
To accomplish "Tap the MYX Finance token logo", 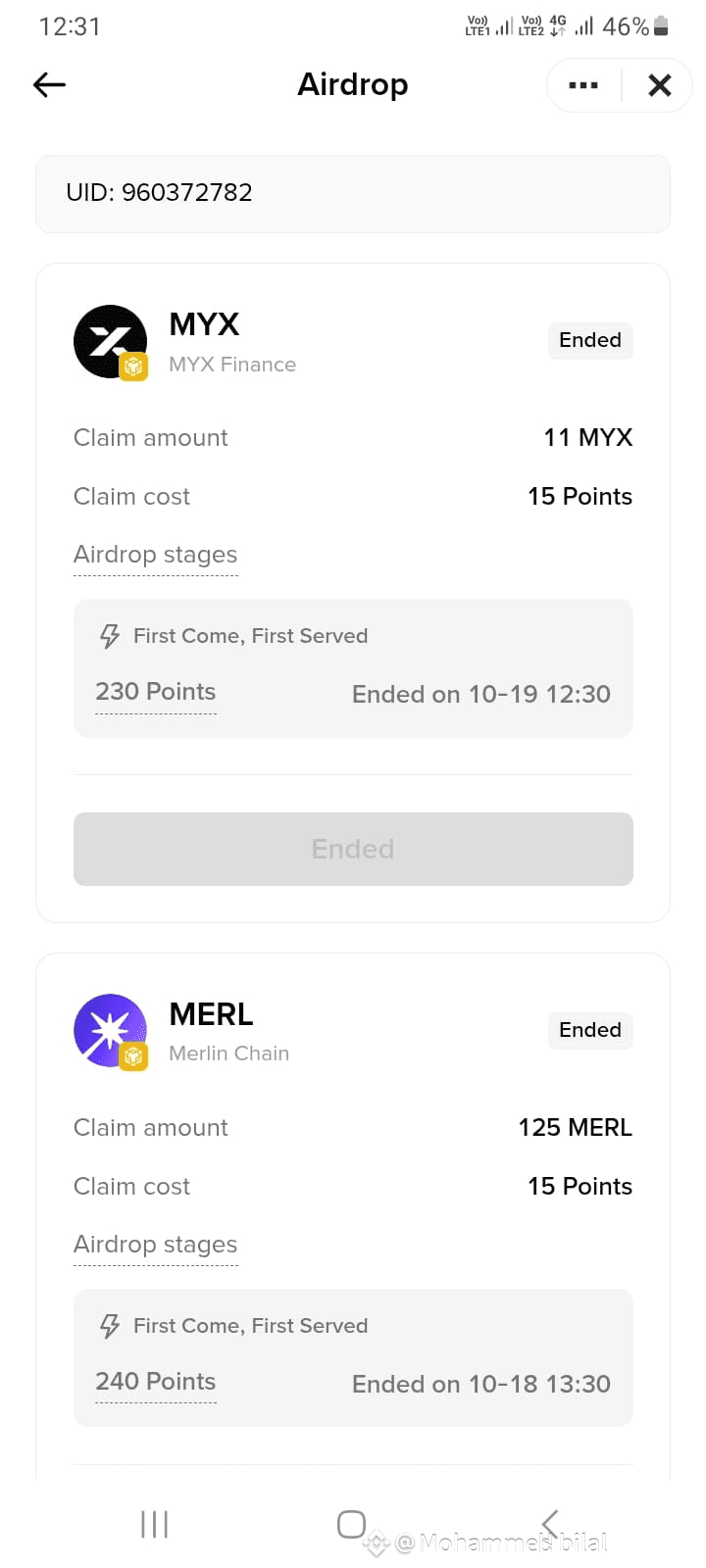I will pos(111,342).
